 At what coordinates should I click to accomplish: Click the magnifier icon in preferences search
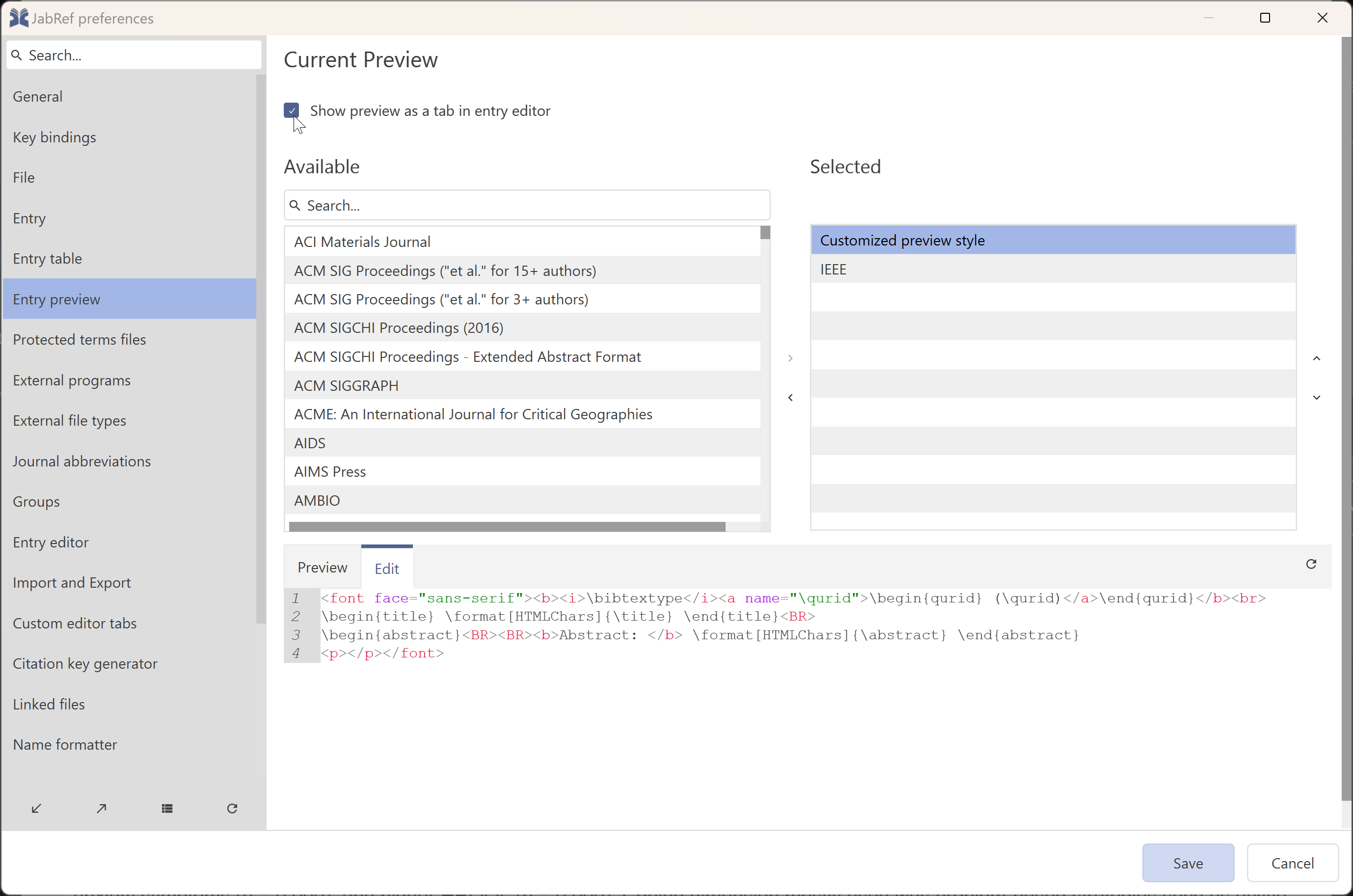(x=17, y=55)
